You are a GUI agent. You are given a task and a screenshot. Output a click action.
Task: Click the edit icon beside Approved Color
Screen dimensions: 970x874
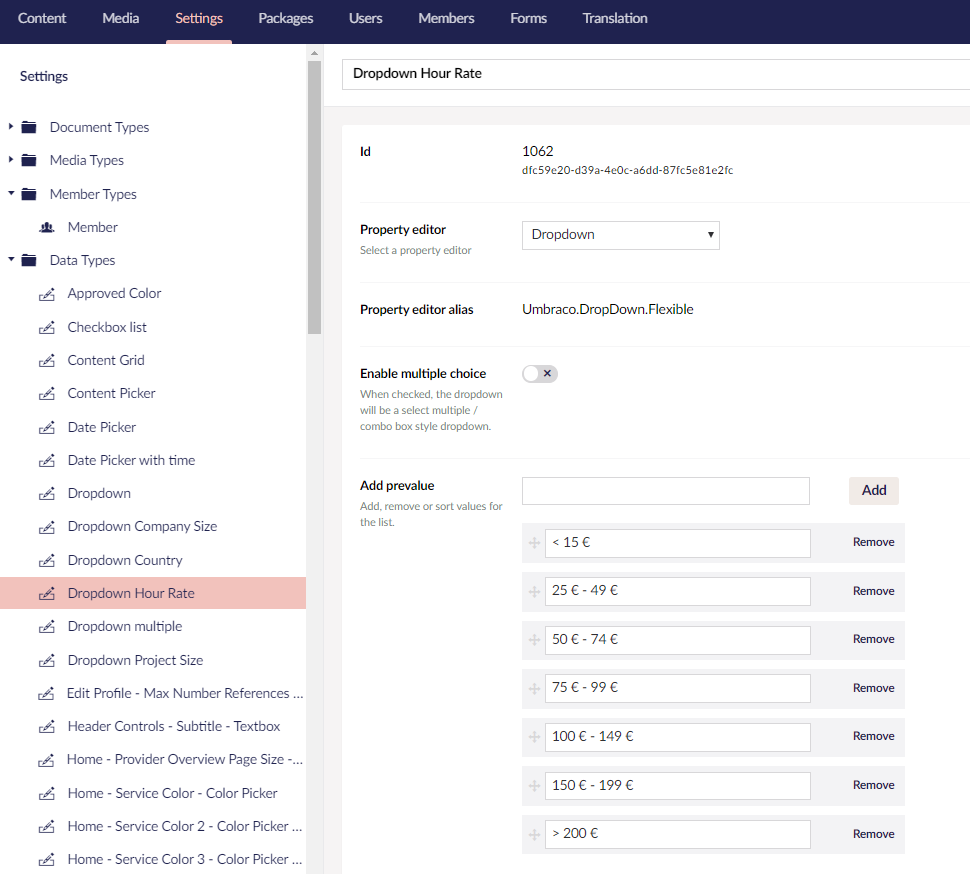pyautogui.click(x=46, y=293)
